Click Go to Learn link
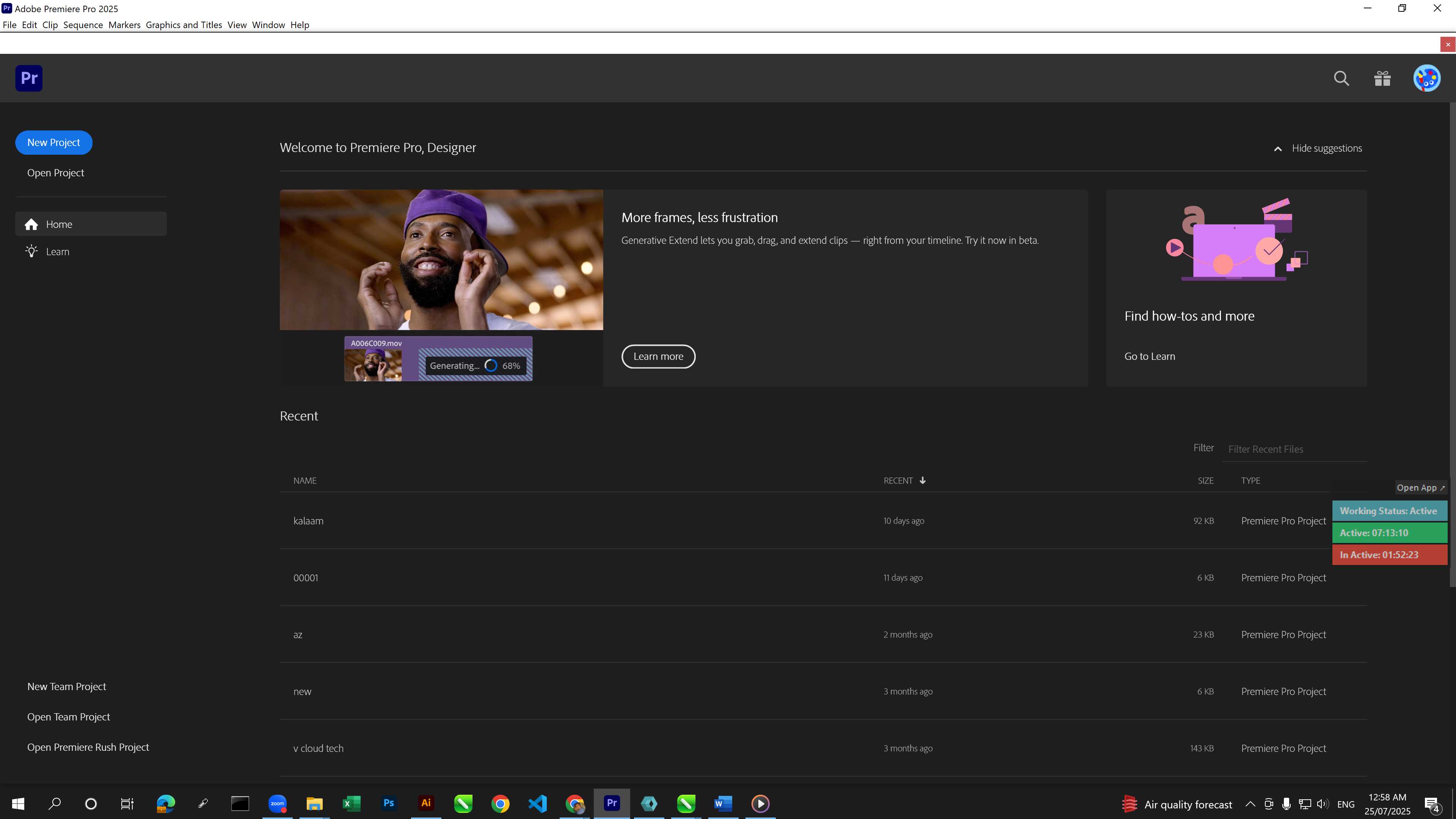The width and height of the screenshot is (1456, 819). click(1150, 357)
